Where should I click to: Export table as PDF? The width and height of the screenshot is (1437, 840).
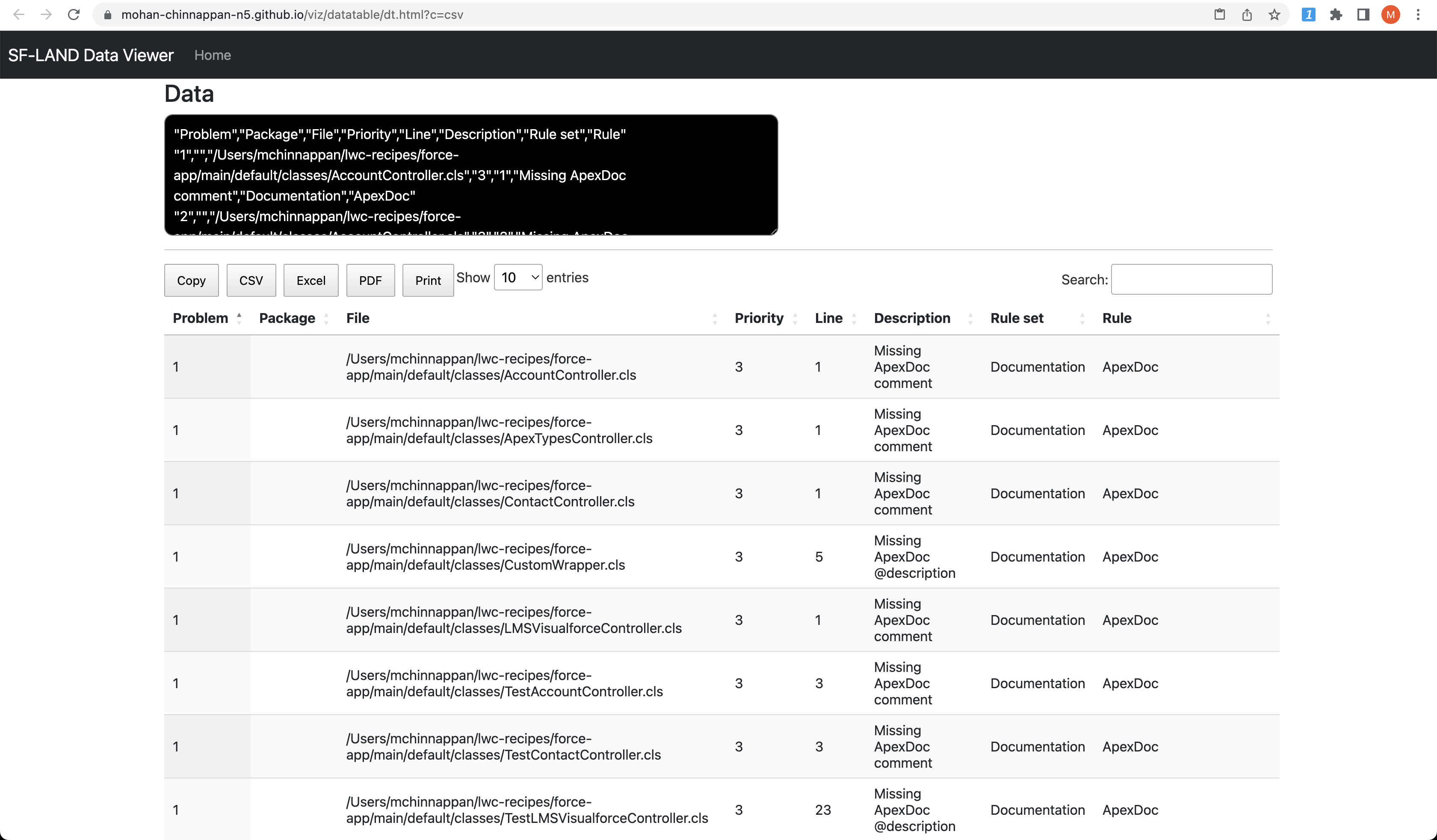click(371, 280)
